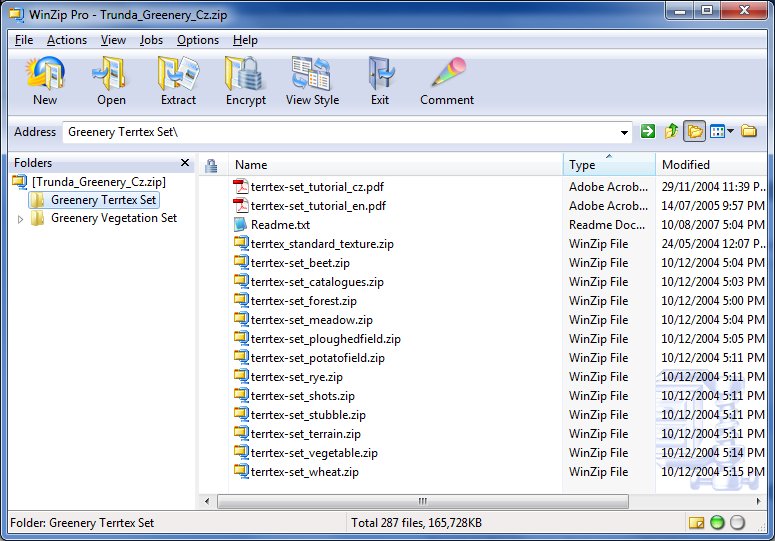Click the Greenery Terrtex Set folder icon

click(37, 200)
